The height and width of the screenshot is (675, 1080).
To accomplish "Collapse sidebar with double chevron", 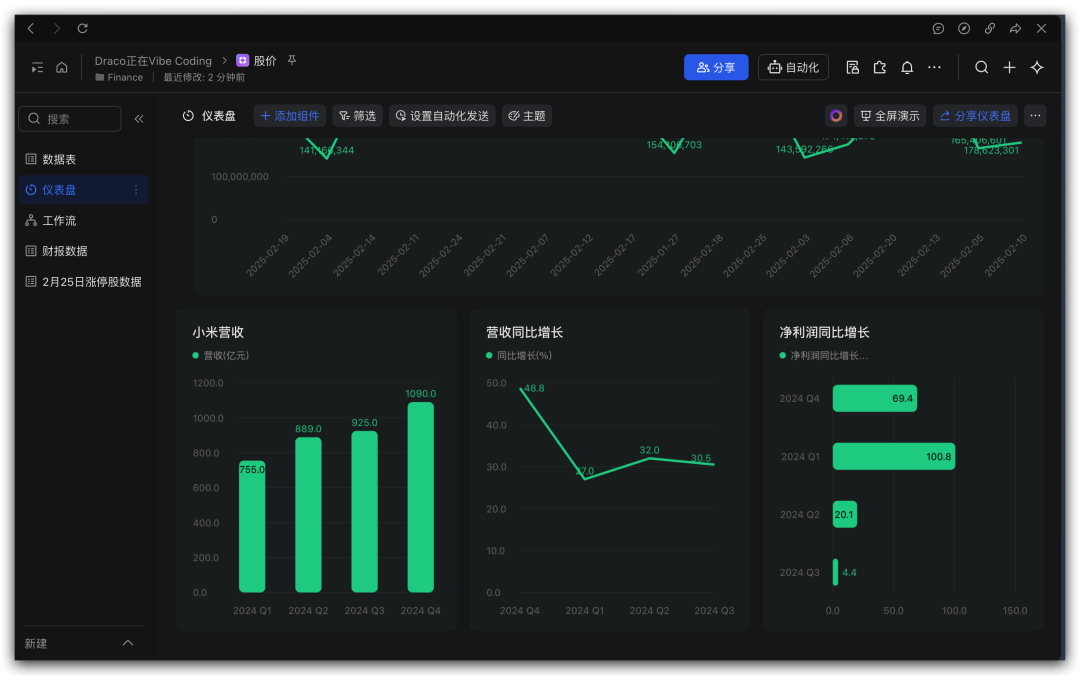I will tap(139, 119).
